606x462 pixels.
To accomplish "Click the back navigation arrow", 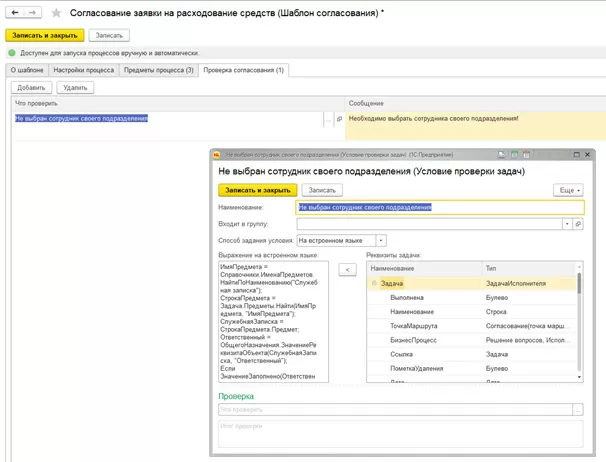I will click(x=14, y=13).
